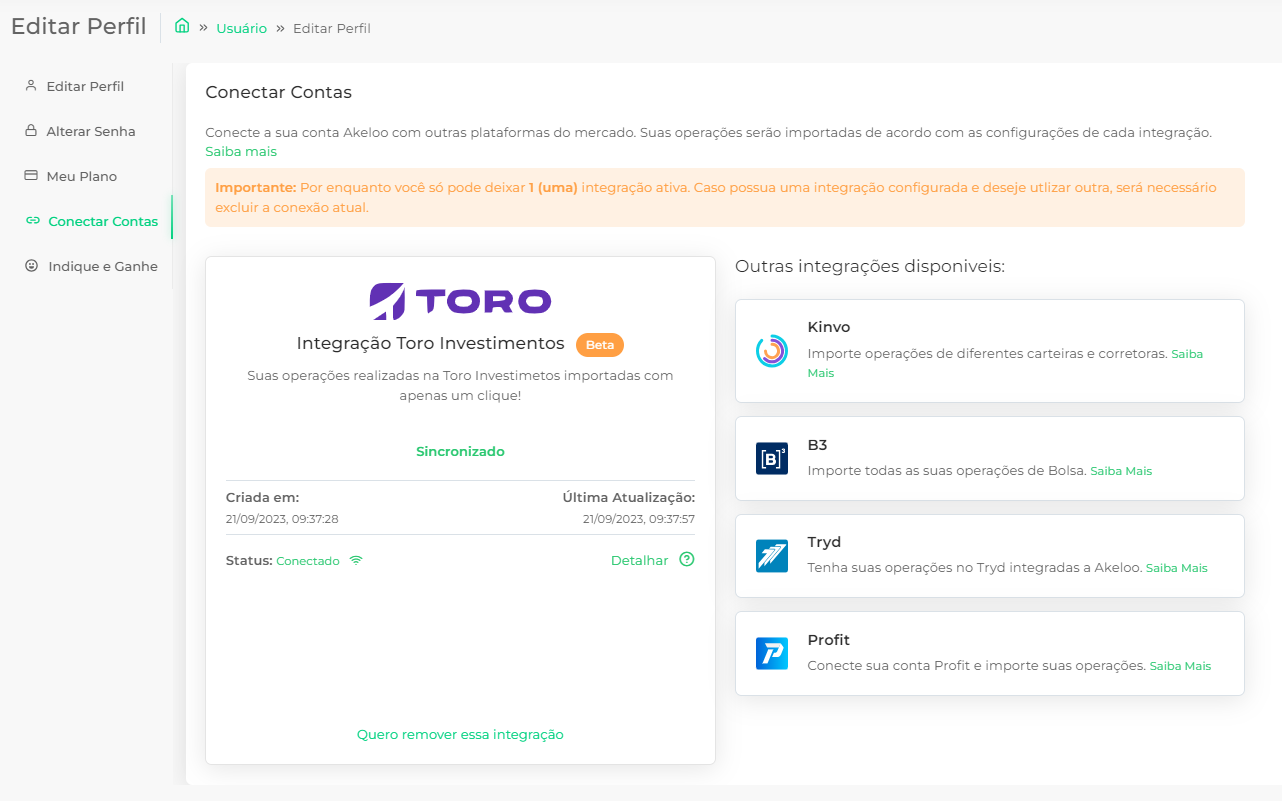
Task: Click the Usuário breadcrumb link
Action: tap(242, 28)
